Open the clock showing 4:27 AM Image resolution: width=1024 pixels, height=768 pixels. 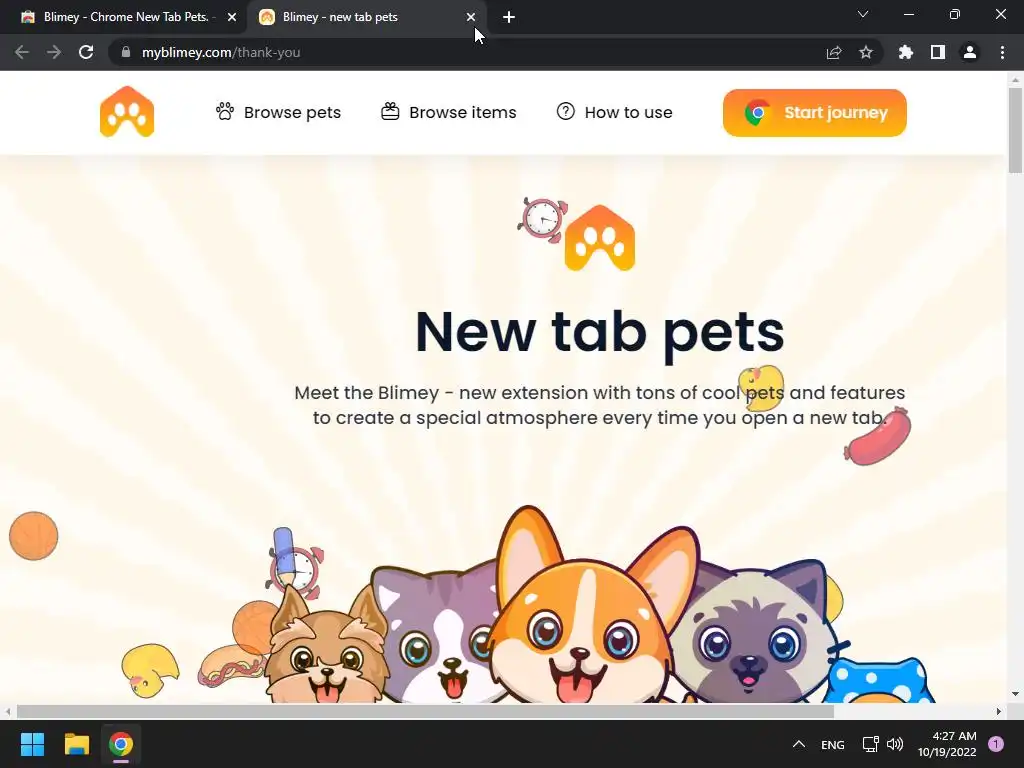pos(947,744)
